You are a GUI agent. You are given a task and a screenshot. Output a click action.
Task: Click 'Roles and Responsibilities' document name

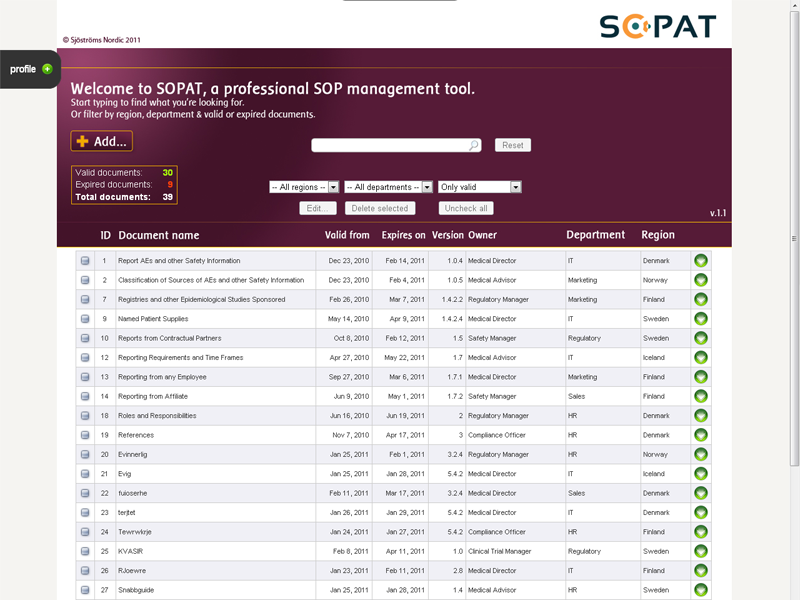pos(157,416)
